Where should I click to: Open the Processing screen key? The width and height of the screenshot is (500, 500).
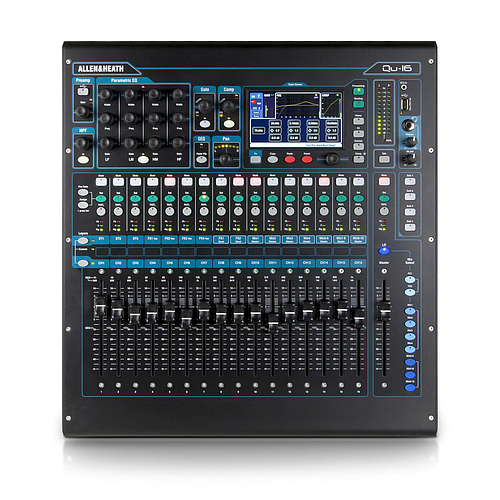click(359, 91)
